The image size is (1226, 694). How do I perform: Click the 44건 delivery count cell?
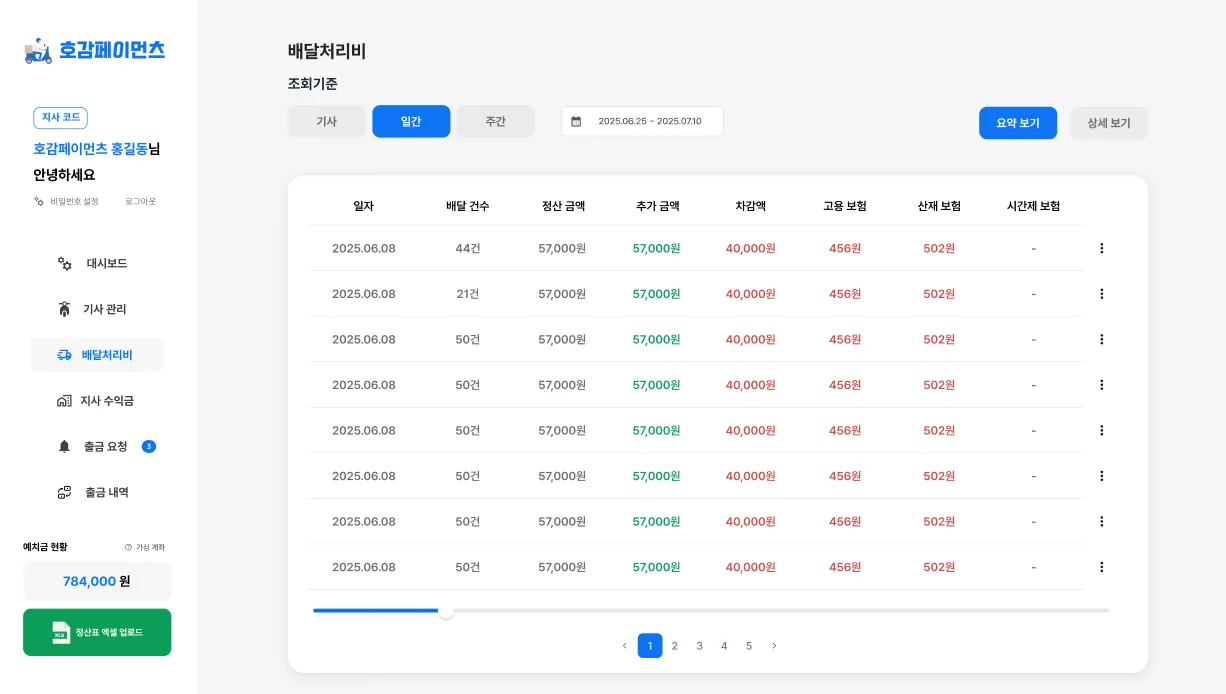468,248
